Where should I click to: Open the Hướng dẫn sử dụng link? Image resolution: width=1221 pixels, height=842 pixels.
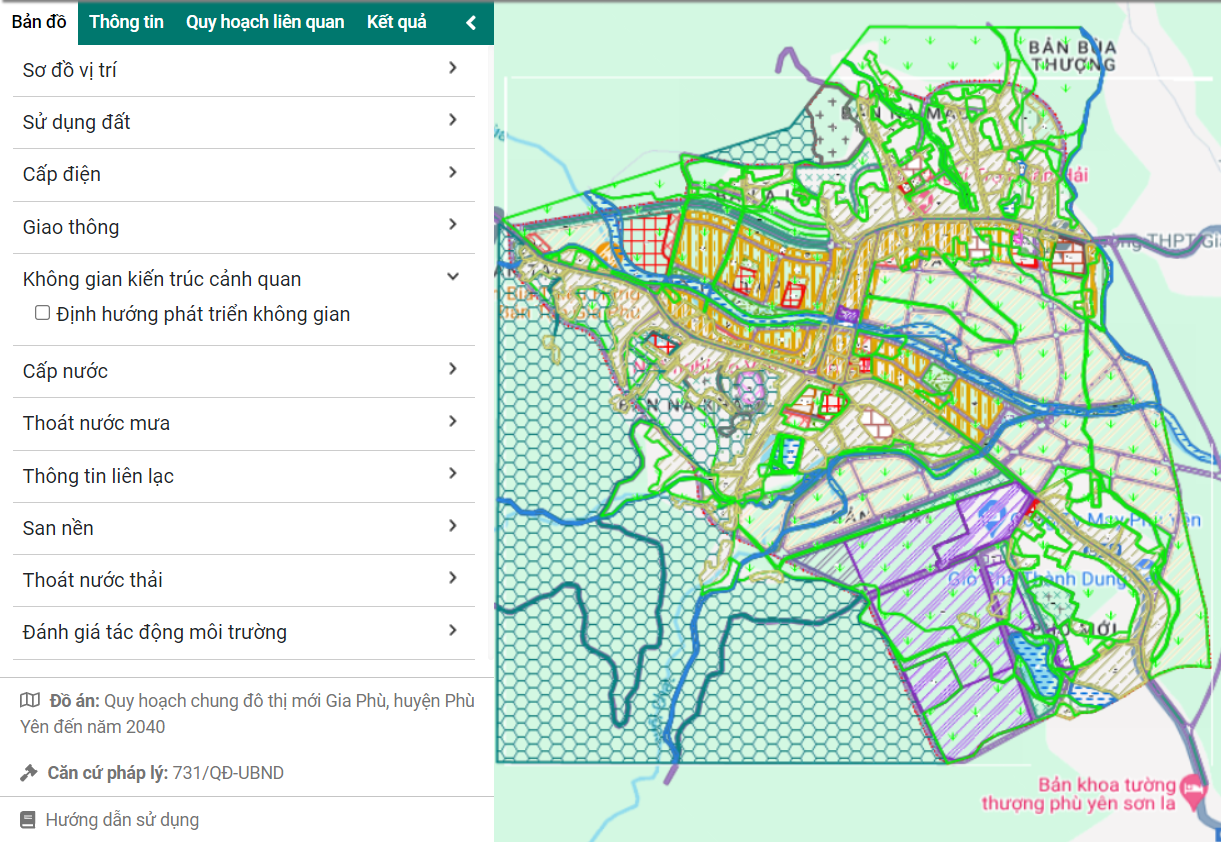click(122, 820)
